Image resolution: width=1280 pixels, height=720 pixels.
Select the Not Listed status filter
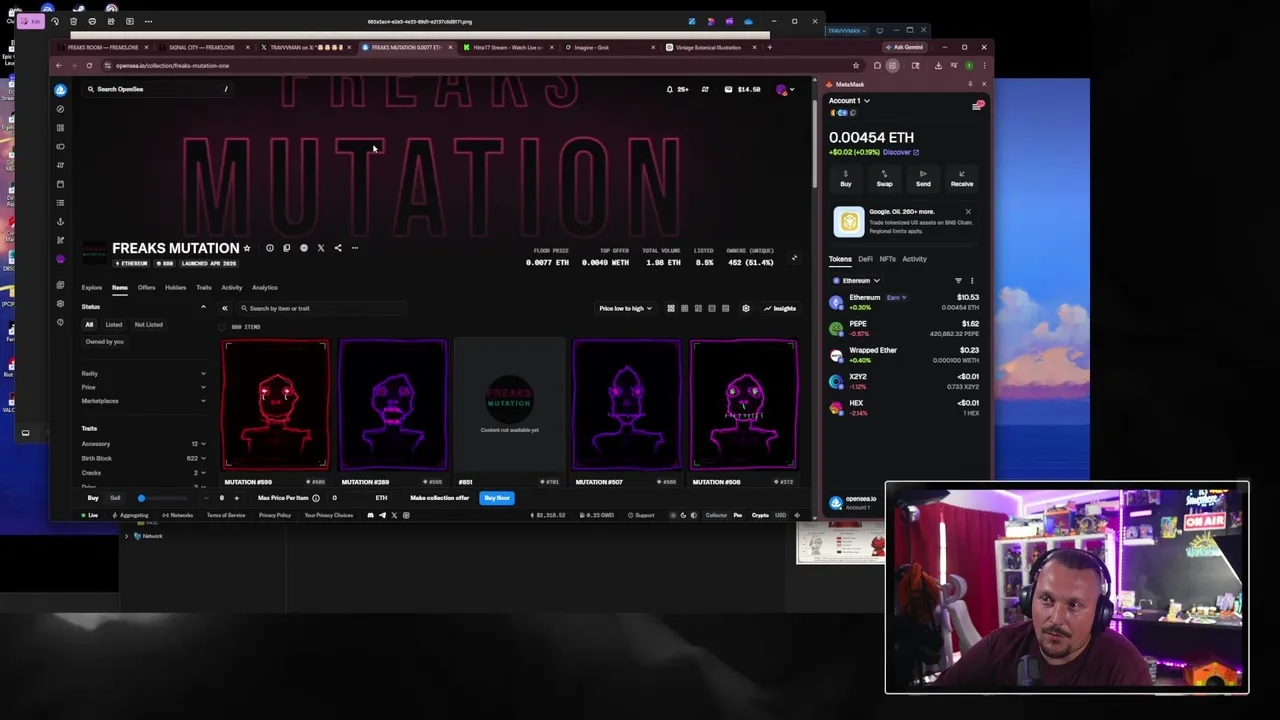(x=148, y=325)
